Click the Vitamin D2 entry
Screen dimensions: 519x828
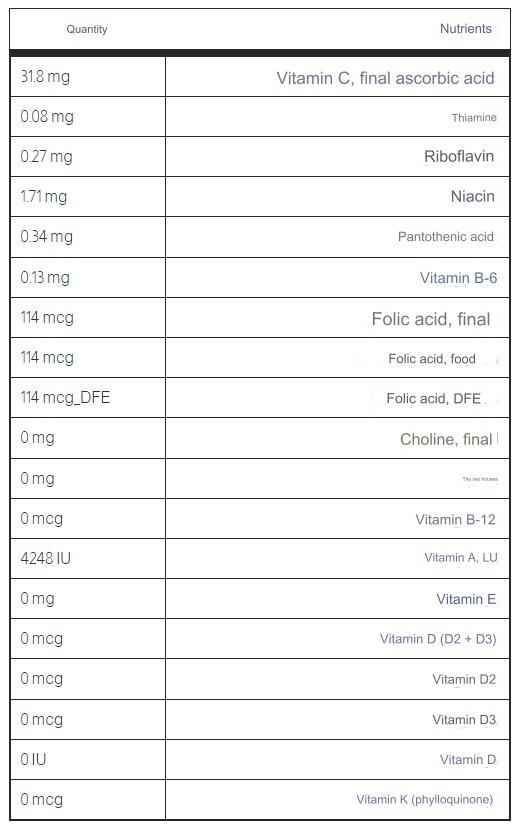pyautogui.click(x=464, y=679)
